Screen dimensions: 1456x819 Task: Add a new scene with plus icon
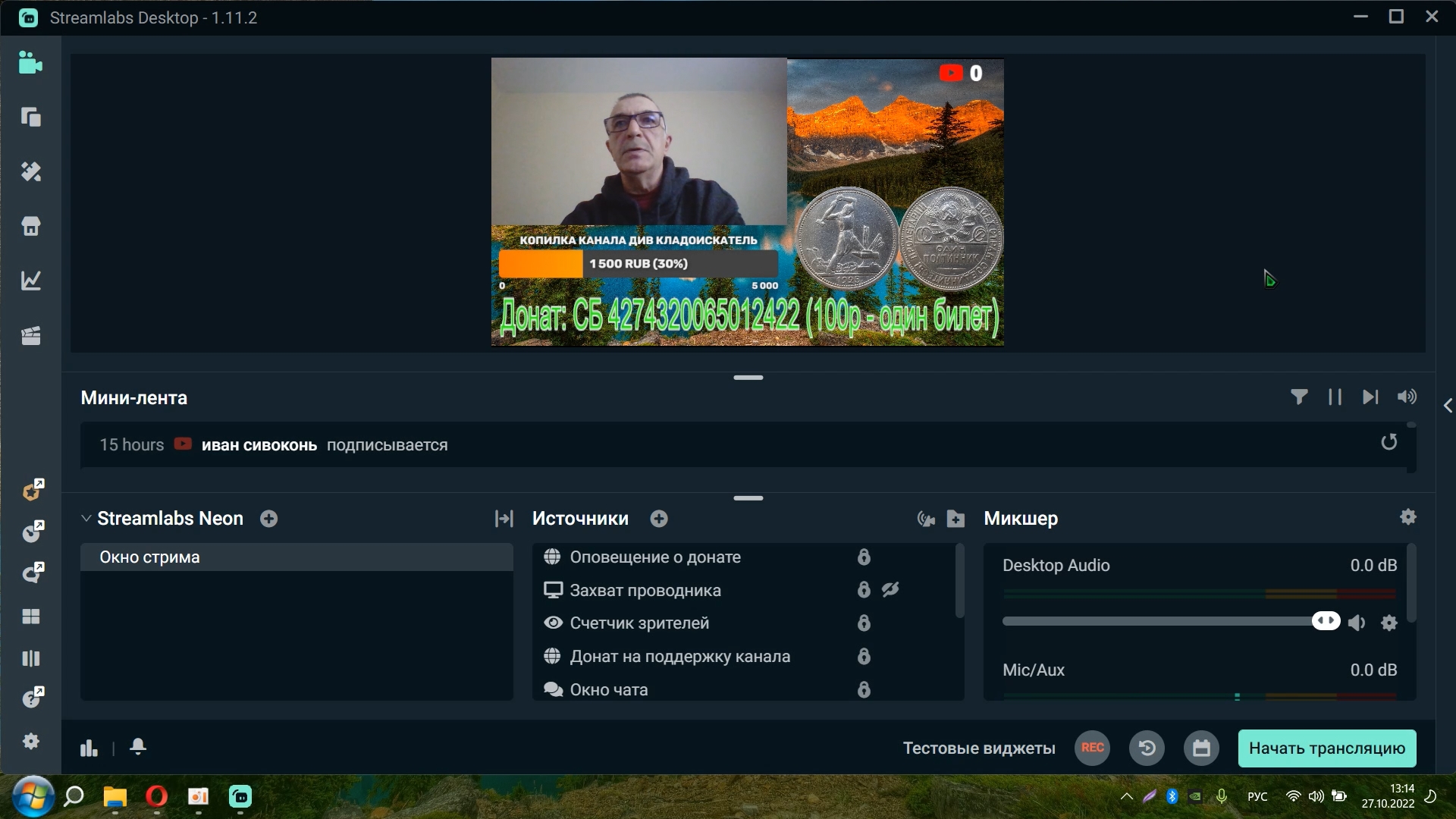coord(268,519)
